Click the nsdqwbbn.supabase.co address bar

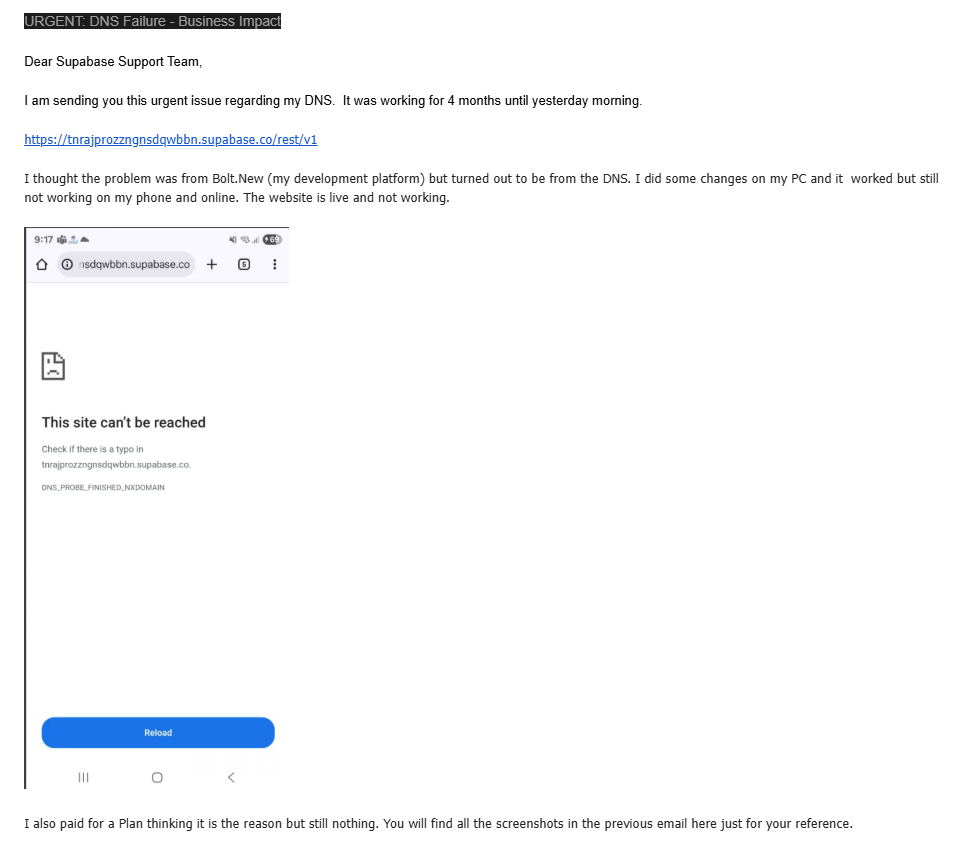pos(127,264)
